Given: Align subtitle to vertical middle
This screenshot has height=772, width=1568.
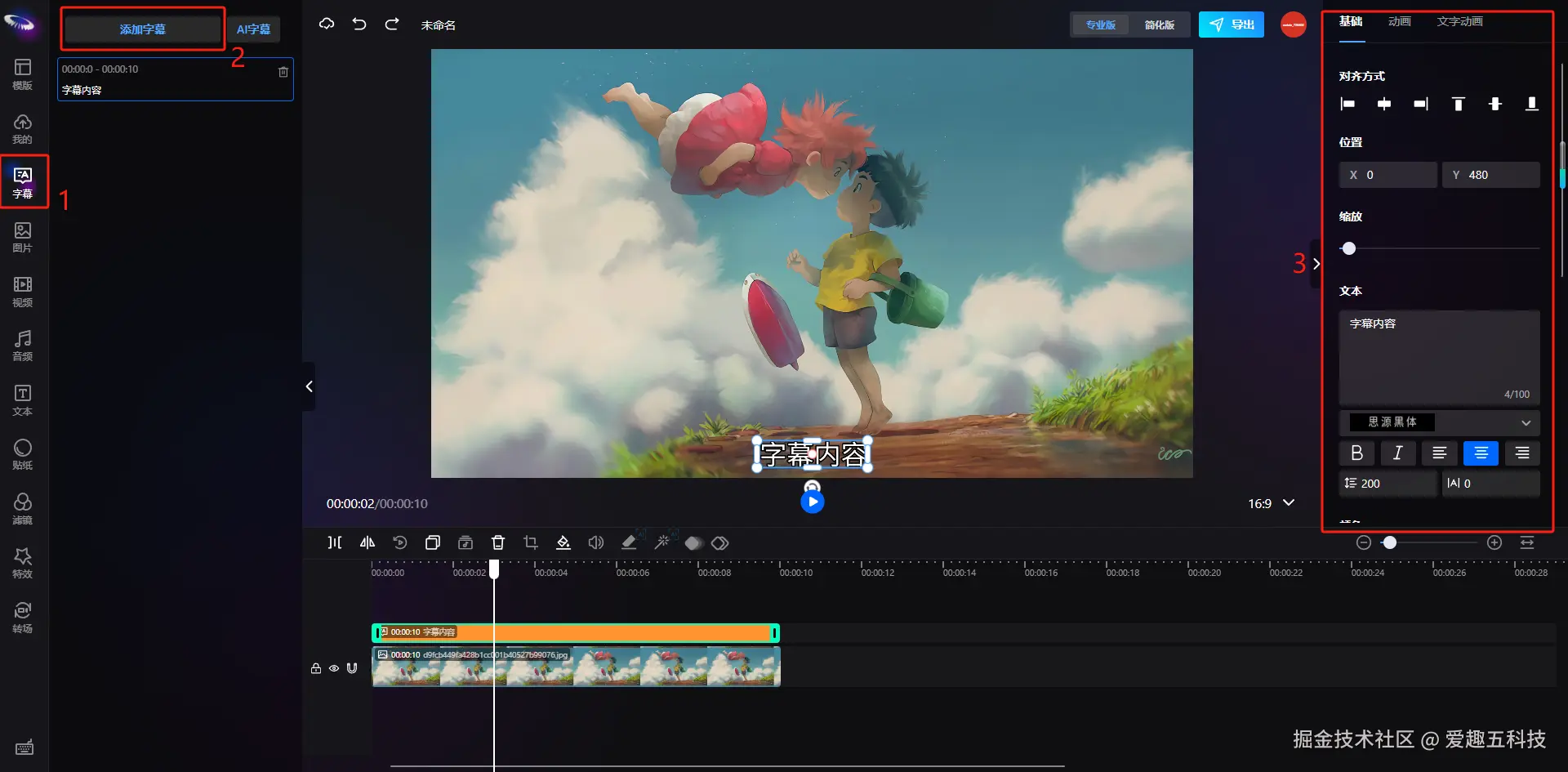Looking at the screenshot, I should (1495, 104).
